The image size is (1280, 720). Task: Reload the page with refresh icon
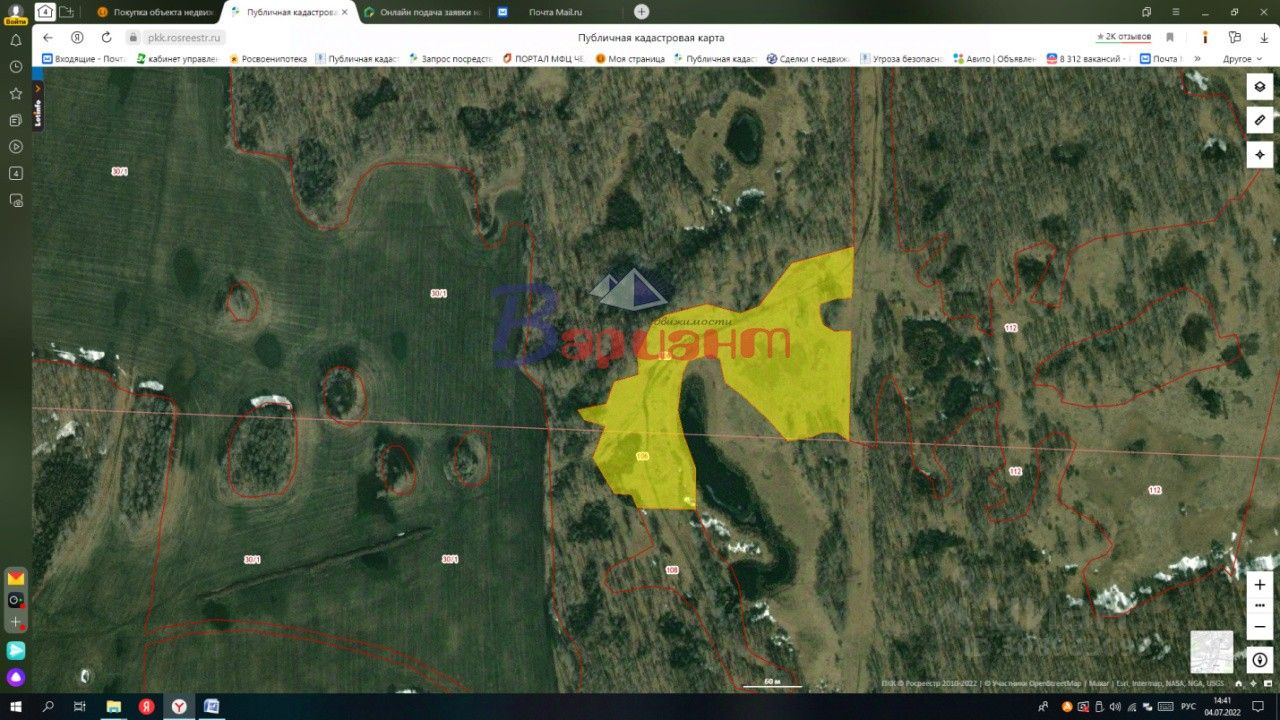pos(107,37)
